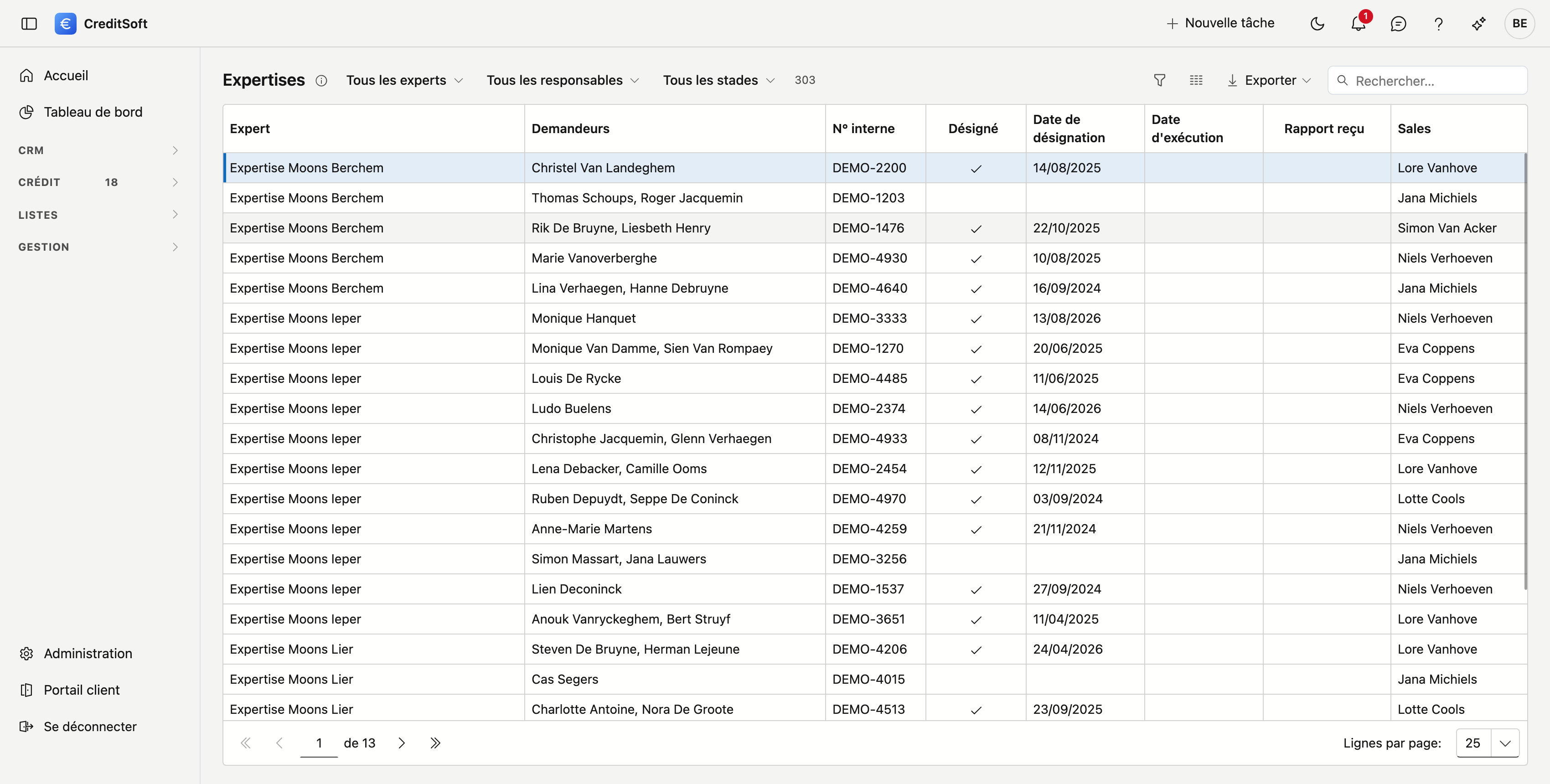
Task: Open the column layout grid icon
Action: pyautogui.click(x=1196, y=80)
